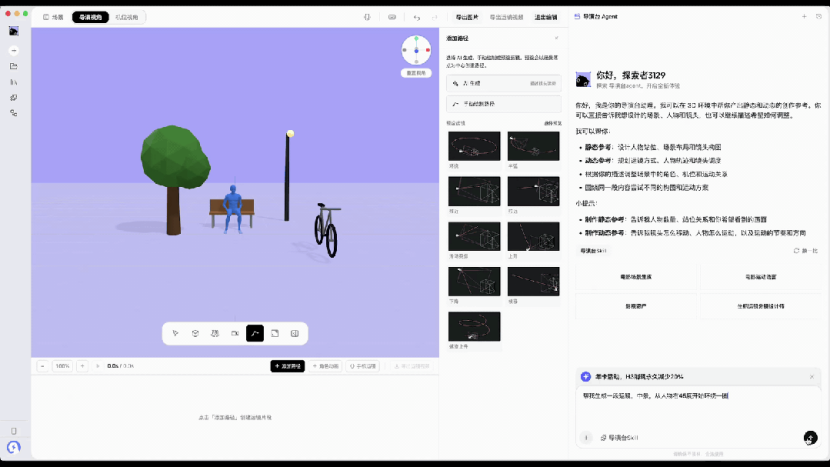Image resolution: width=831 pixels, height=468 pixels.
Task: Switch to the 场景 tab
Action: tap(53, 17)
